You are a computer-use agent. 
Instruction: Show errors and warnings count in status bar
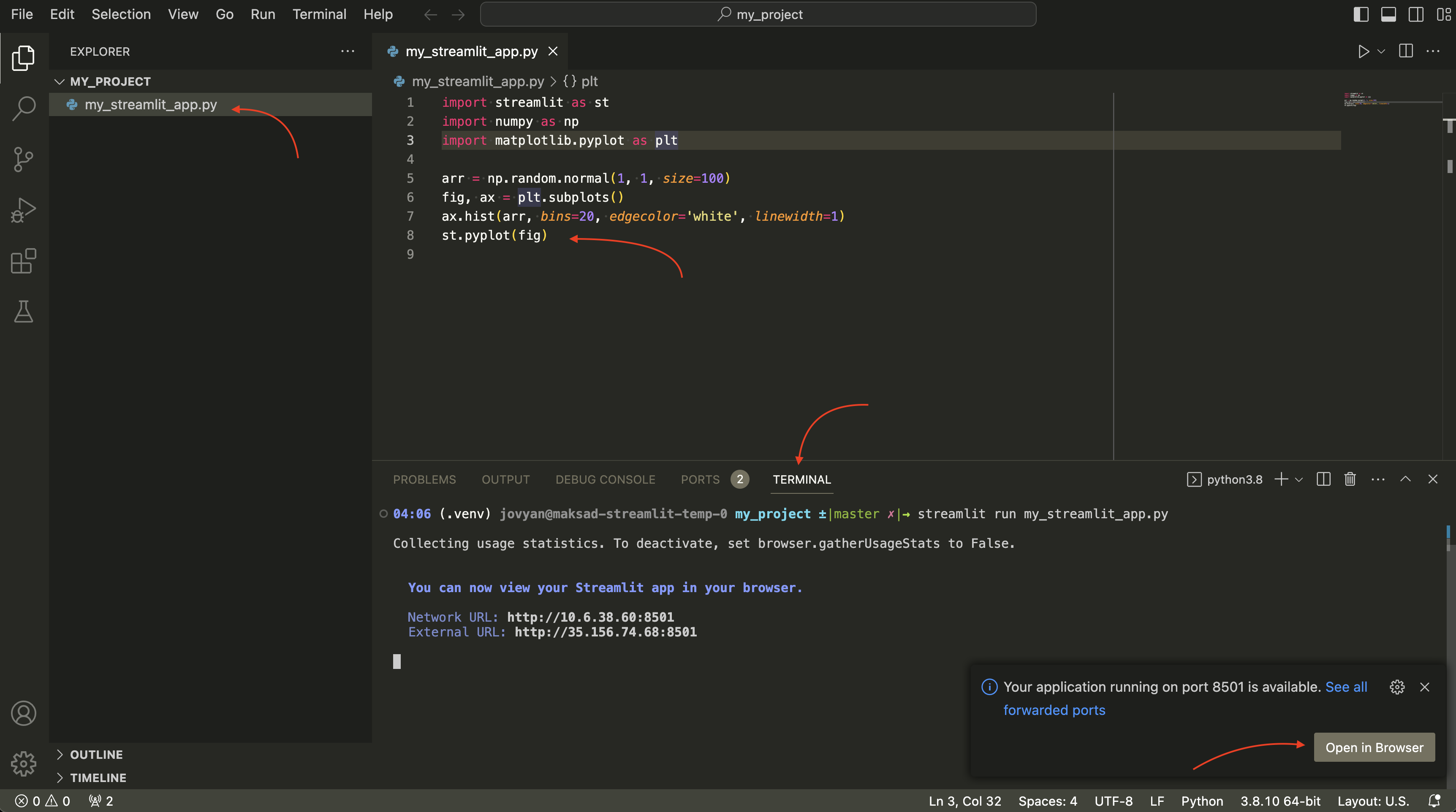tap(42, 801)
